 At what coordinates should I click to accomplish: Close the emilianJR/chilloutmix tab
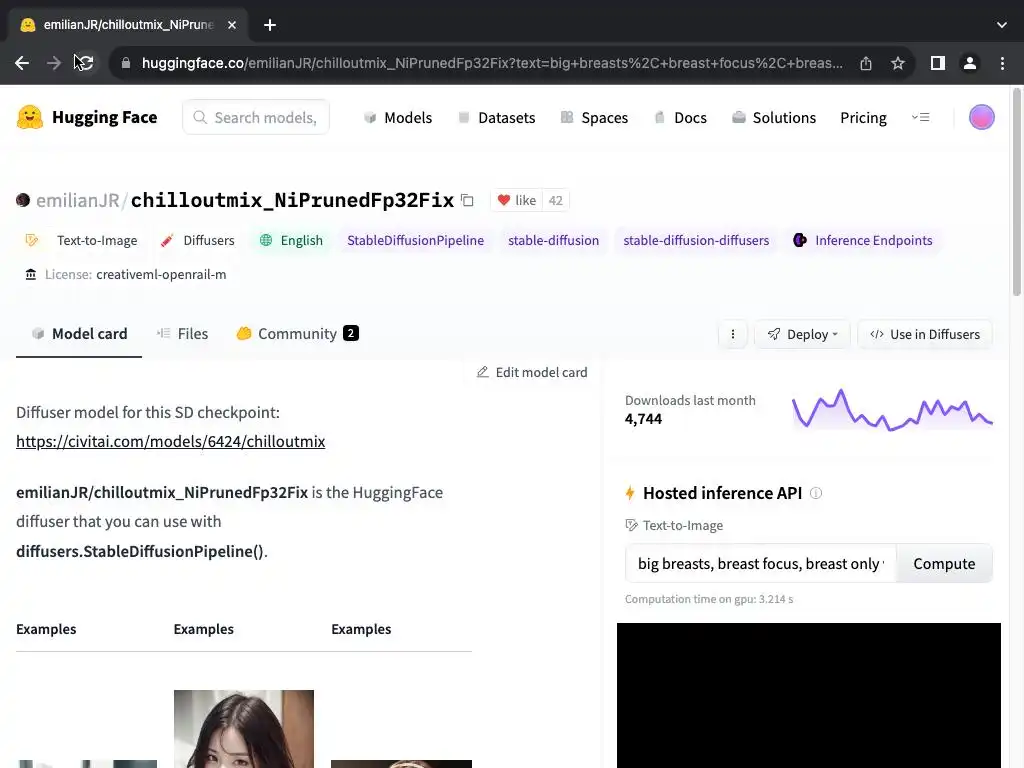click(x=232, y=25)
